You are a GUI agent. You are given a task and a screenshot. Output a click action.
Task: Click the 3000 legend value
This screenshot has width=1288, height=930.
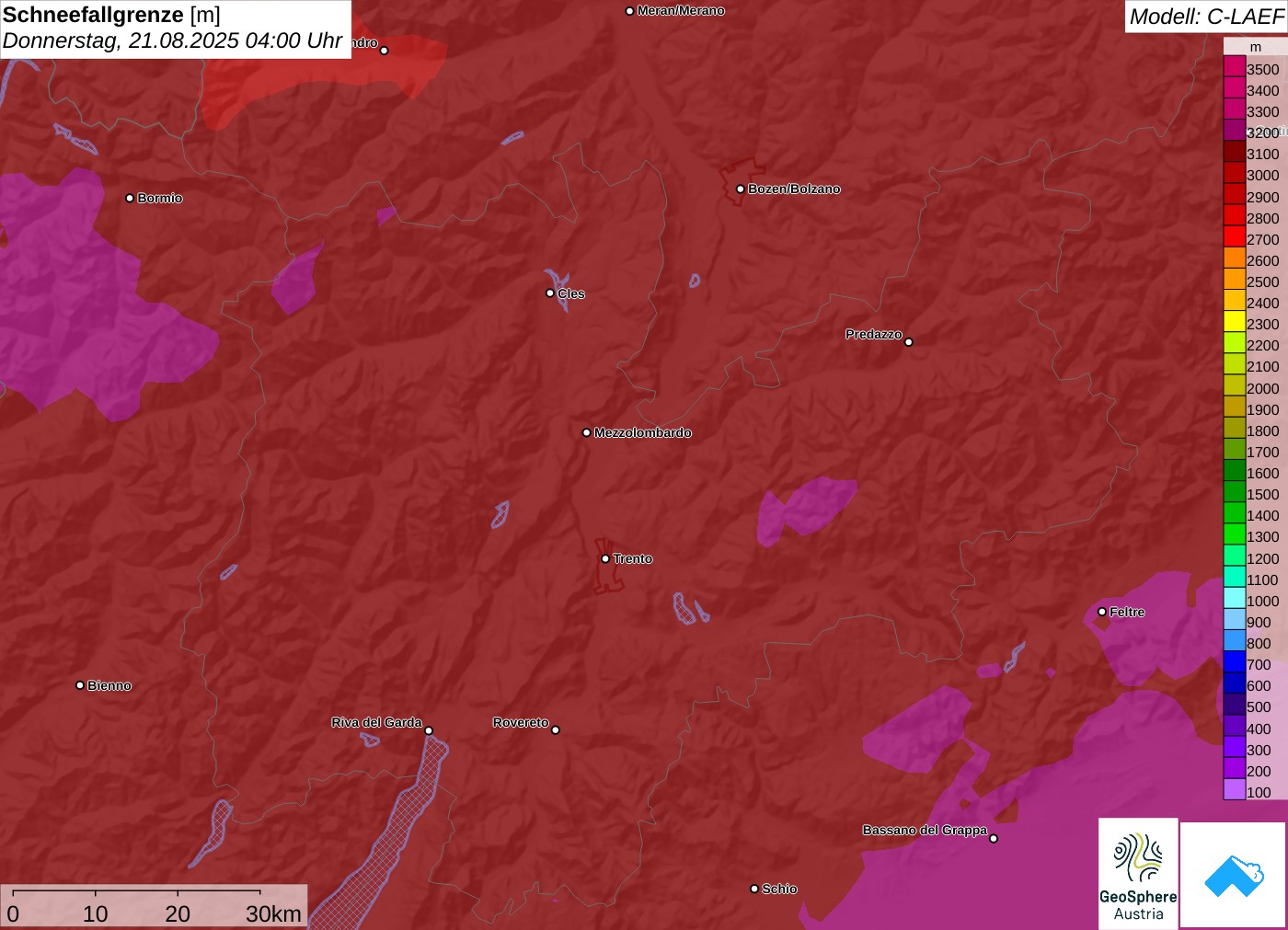tap(1263, 176)
